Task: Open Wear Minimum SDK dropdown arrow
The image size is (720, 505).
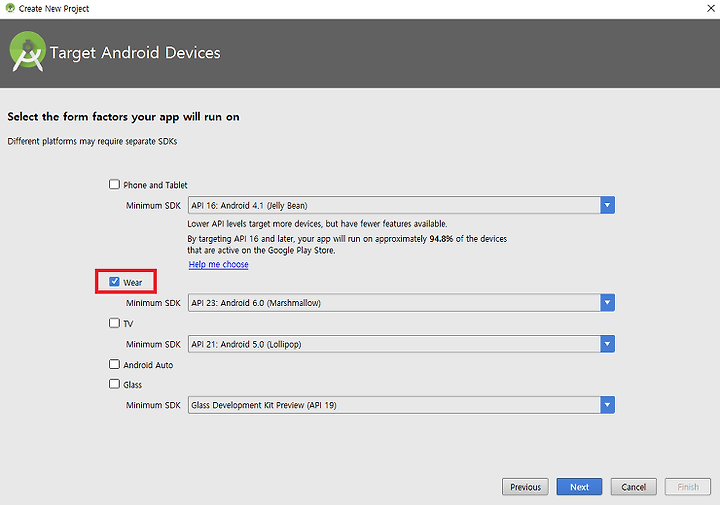Action: coord(607,303)
